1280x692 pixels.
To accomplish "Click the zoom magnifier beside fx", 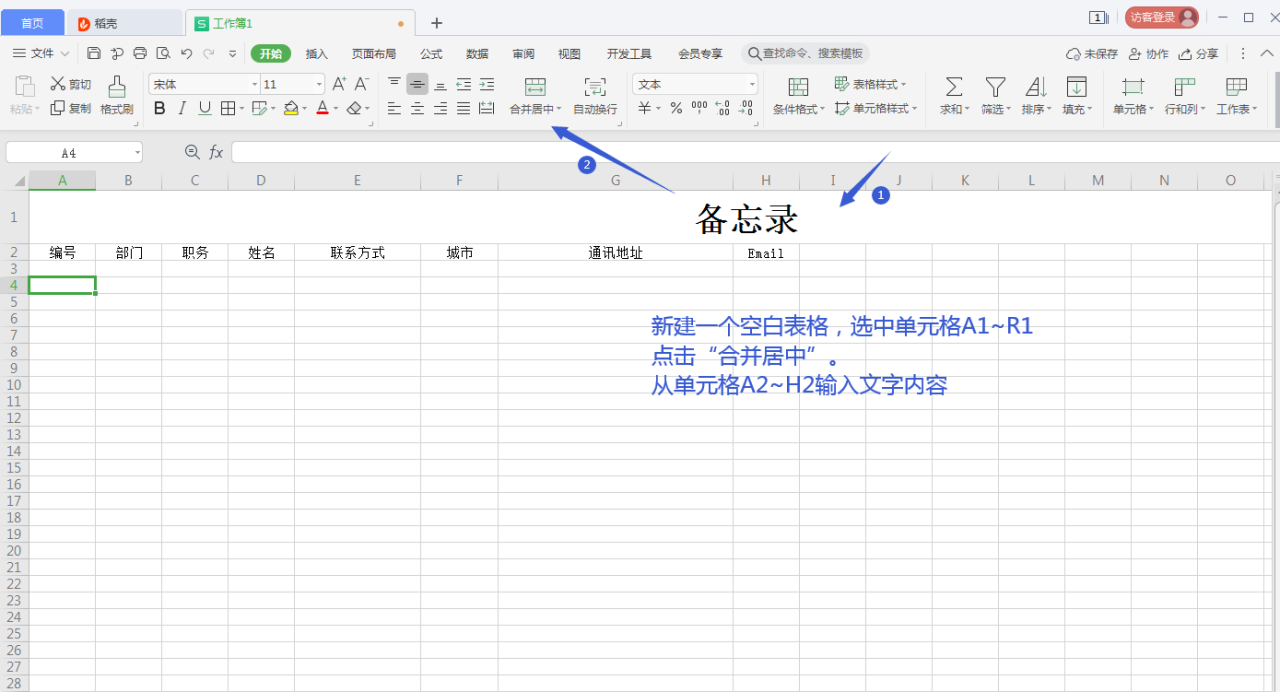I will [192, 152].
